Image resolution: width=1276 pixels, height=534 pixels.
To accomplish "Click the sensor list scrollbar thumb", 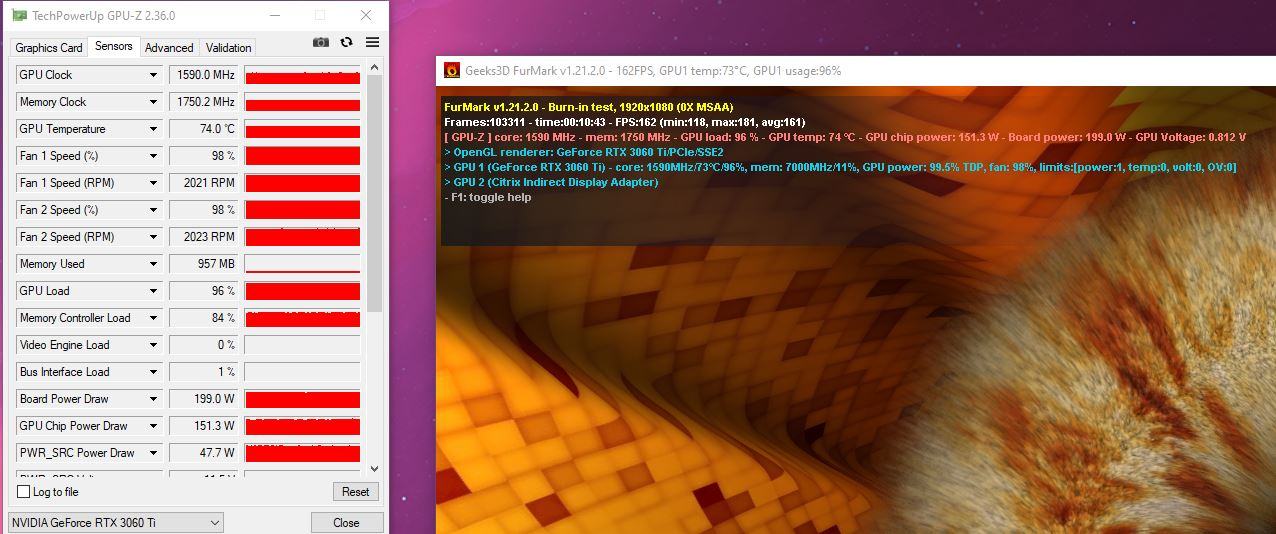I will point(375,195).
